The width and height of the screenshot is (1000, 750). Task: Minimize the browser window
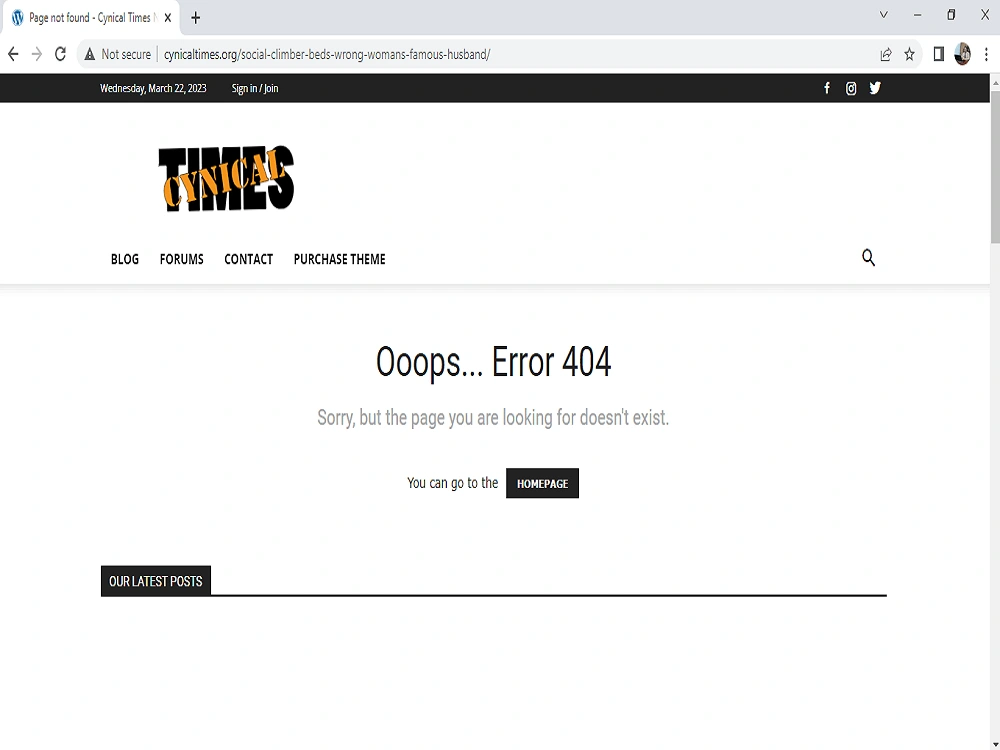[x=917, y=15]
